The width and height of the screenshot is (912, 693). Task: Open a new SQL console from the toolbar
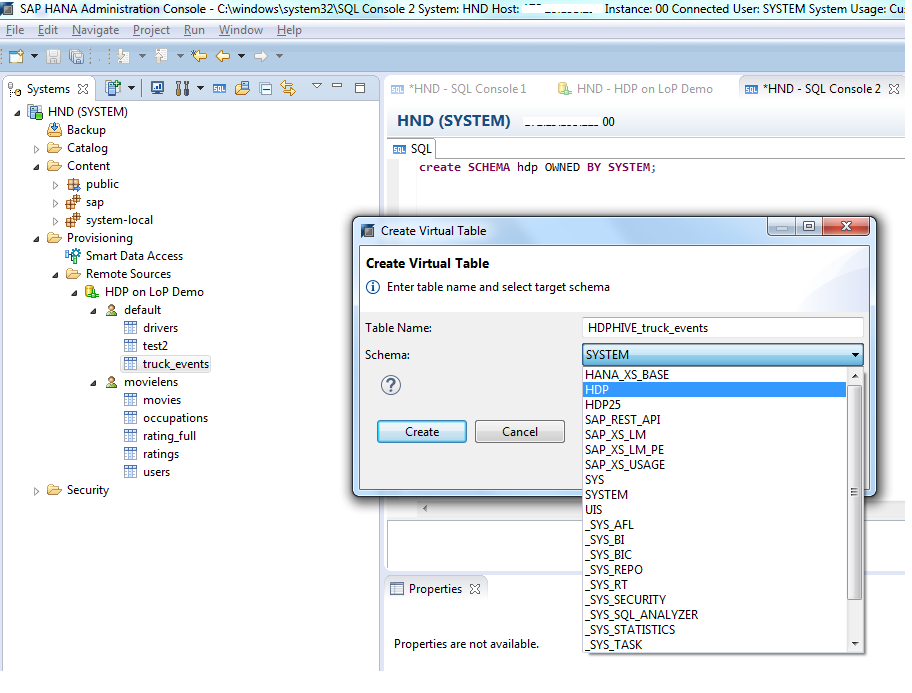pos(220,88)
